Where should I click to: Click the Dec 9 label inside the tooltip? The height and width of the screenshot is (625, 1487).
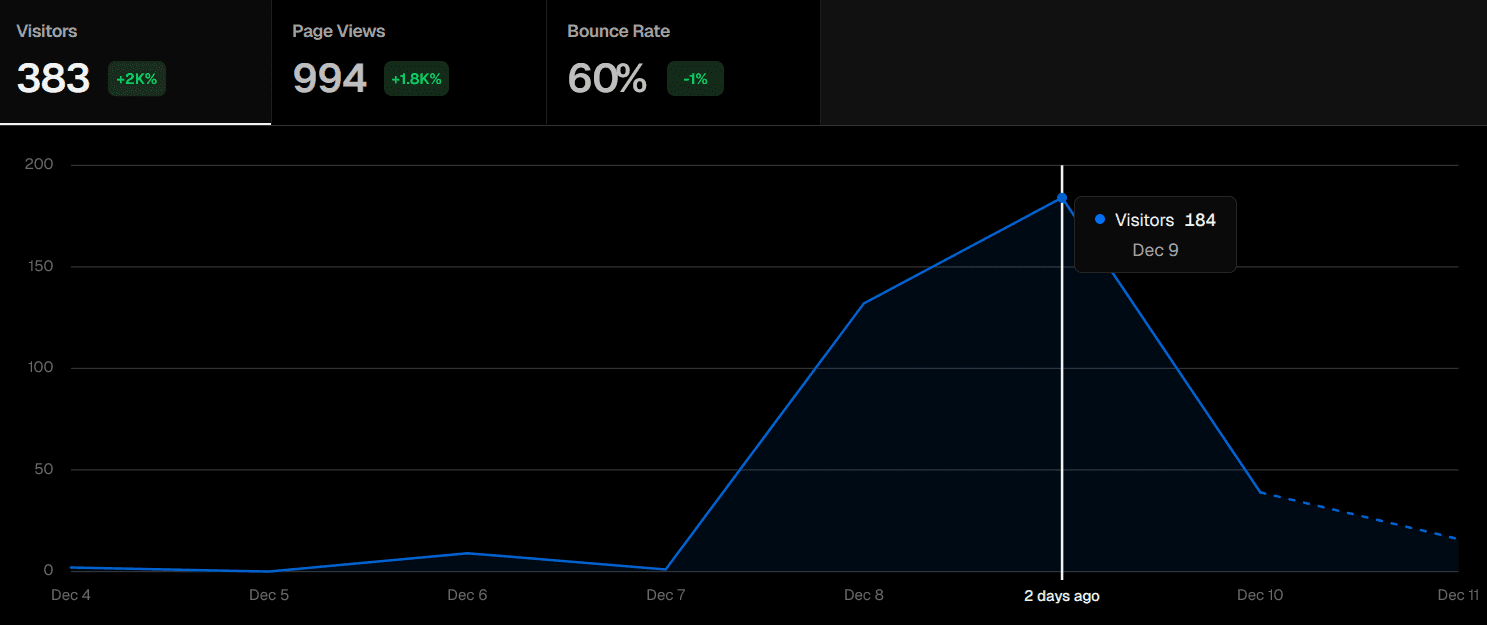point(1155,250)
